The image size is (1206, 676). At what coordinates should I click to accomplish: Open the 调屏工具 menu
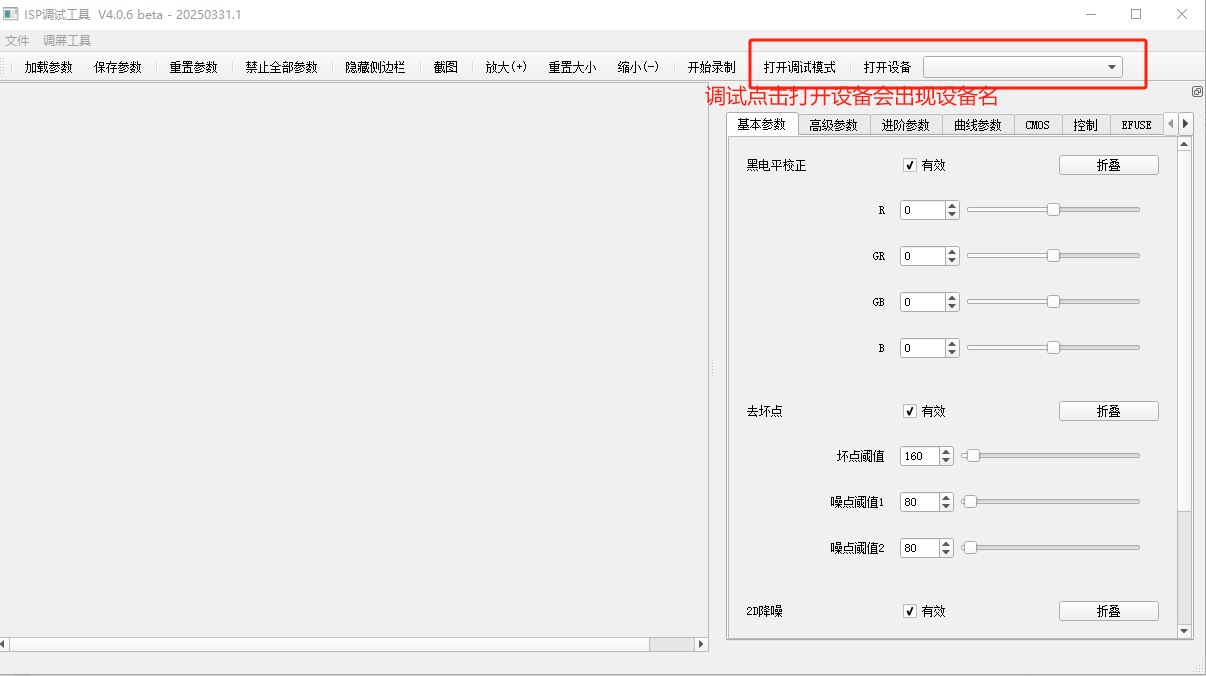pyautogui.click(x=67, y=41)
